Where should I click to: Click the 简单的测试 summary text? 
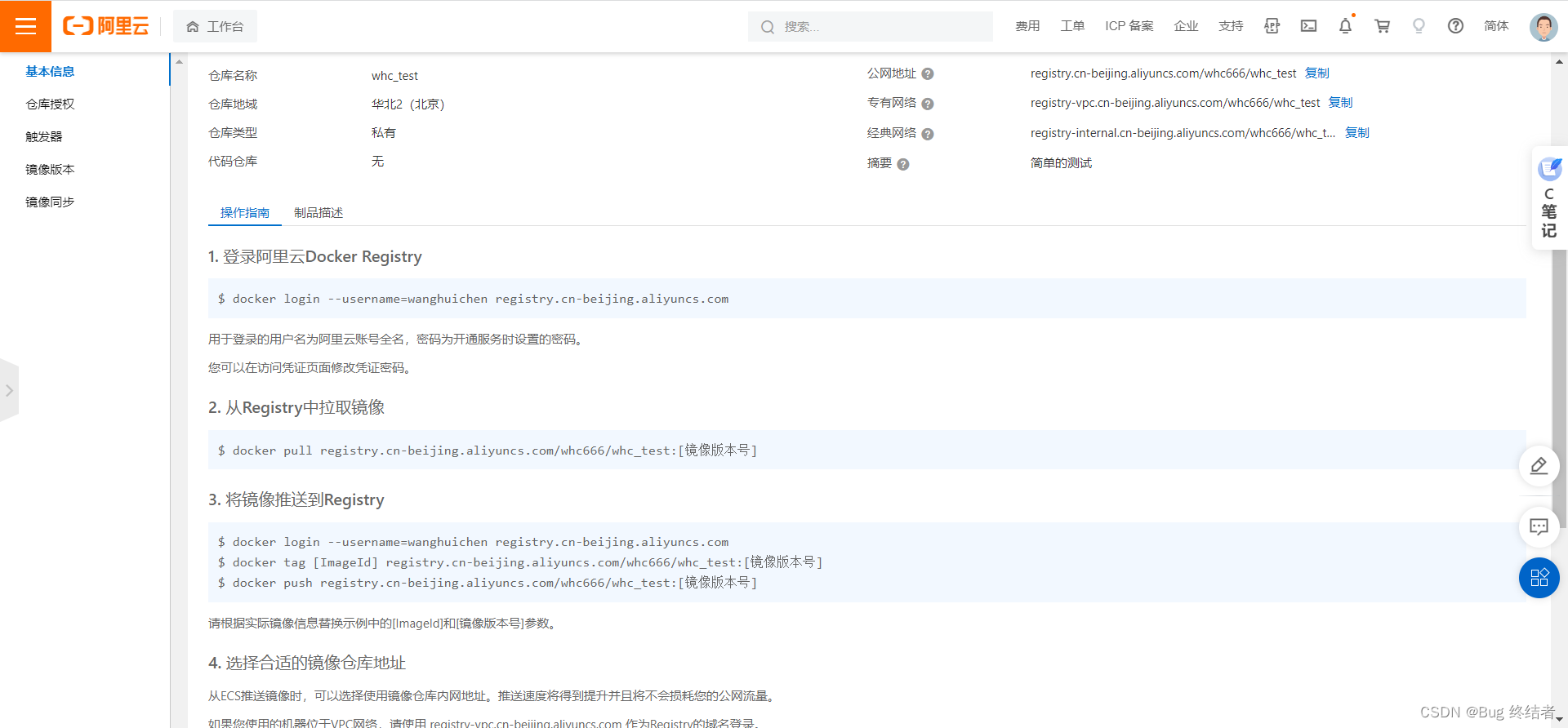[1061, 163]
